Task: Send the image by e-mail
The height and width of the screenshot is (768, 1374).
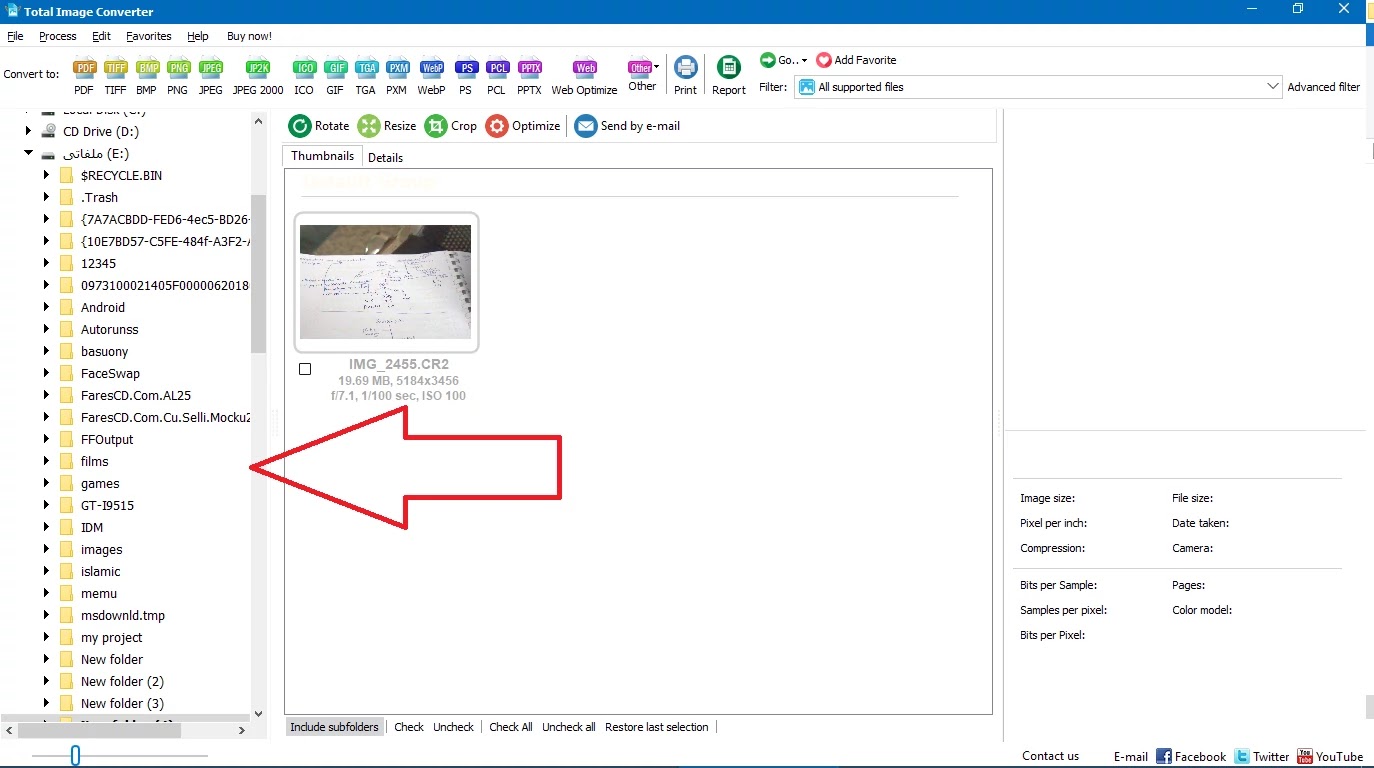Action: (x=627, y=126)
